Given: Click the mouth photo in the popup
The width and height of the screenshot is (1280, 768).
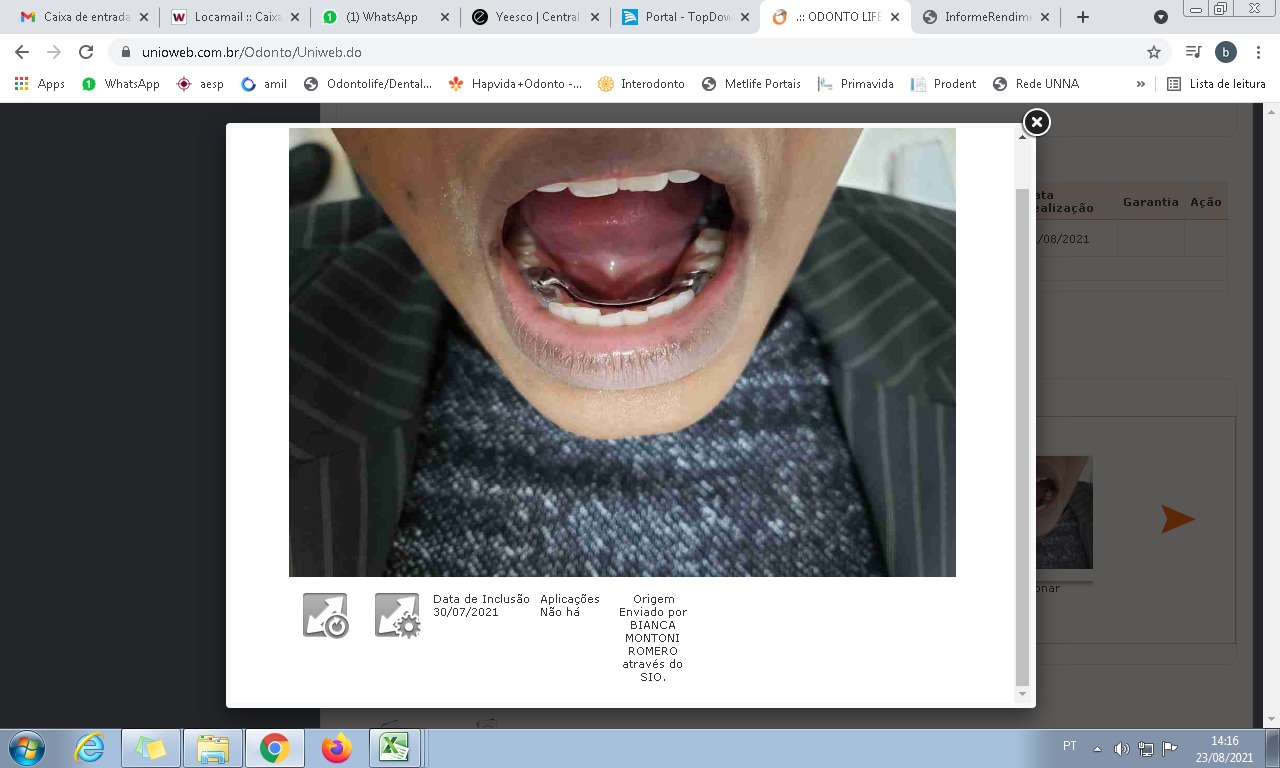Looking at the screenshot, I should click(x=622, y=352).
